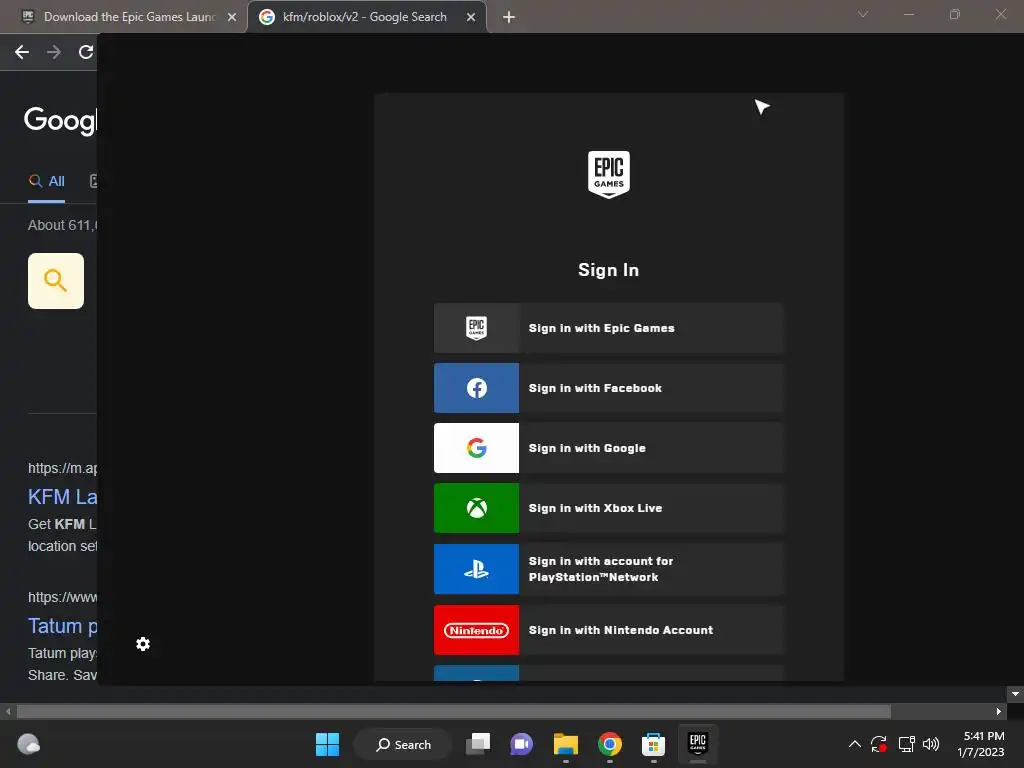The height and width of the screenshot is (768, 1024).
Task: Open the Windows Start menu
Action: point(327,744)
